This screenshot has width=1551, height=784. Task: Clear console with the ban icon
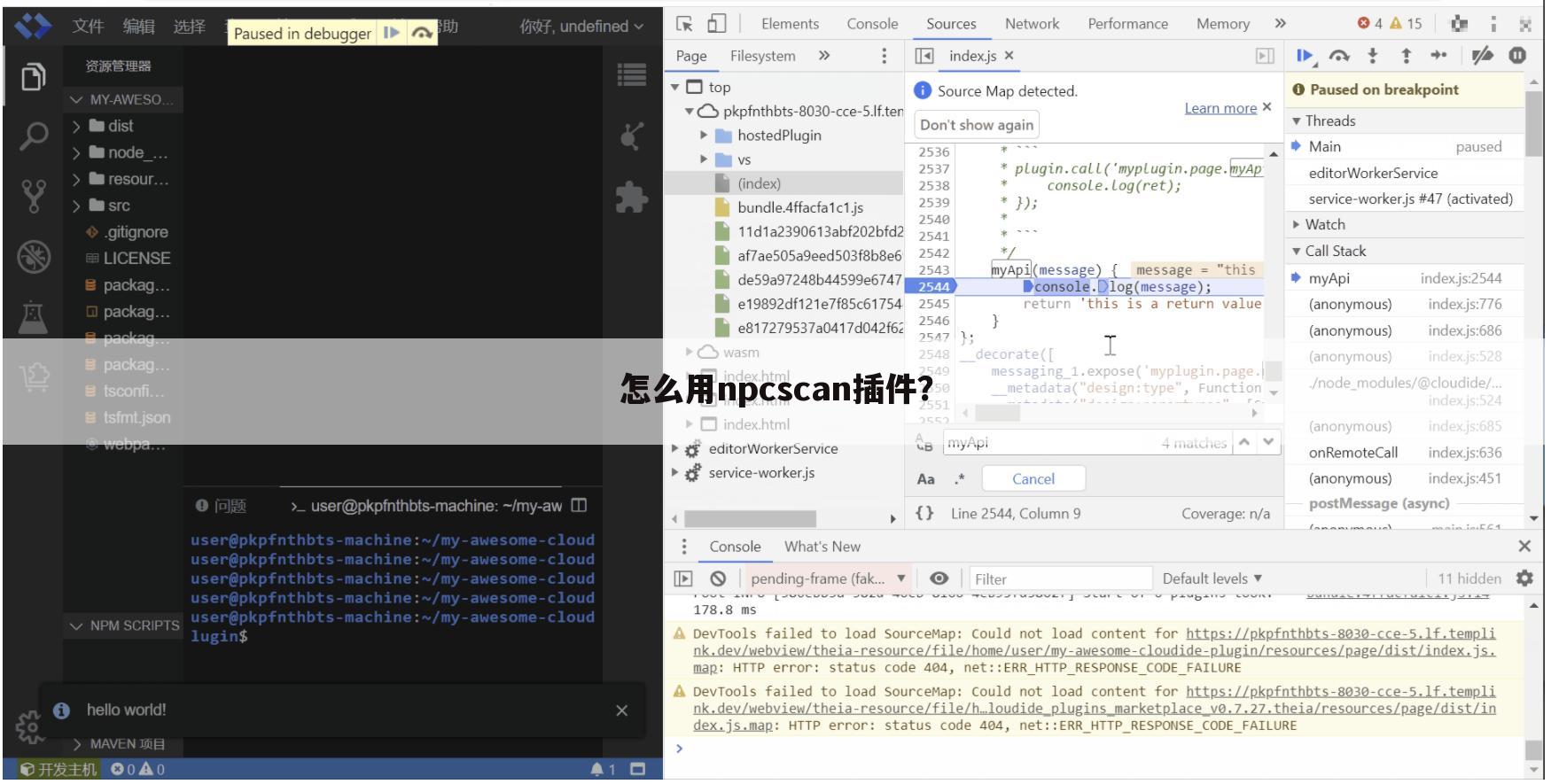[x=718, y=578]
